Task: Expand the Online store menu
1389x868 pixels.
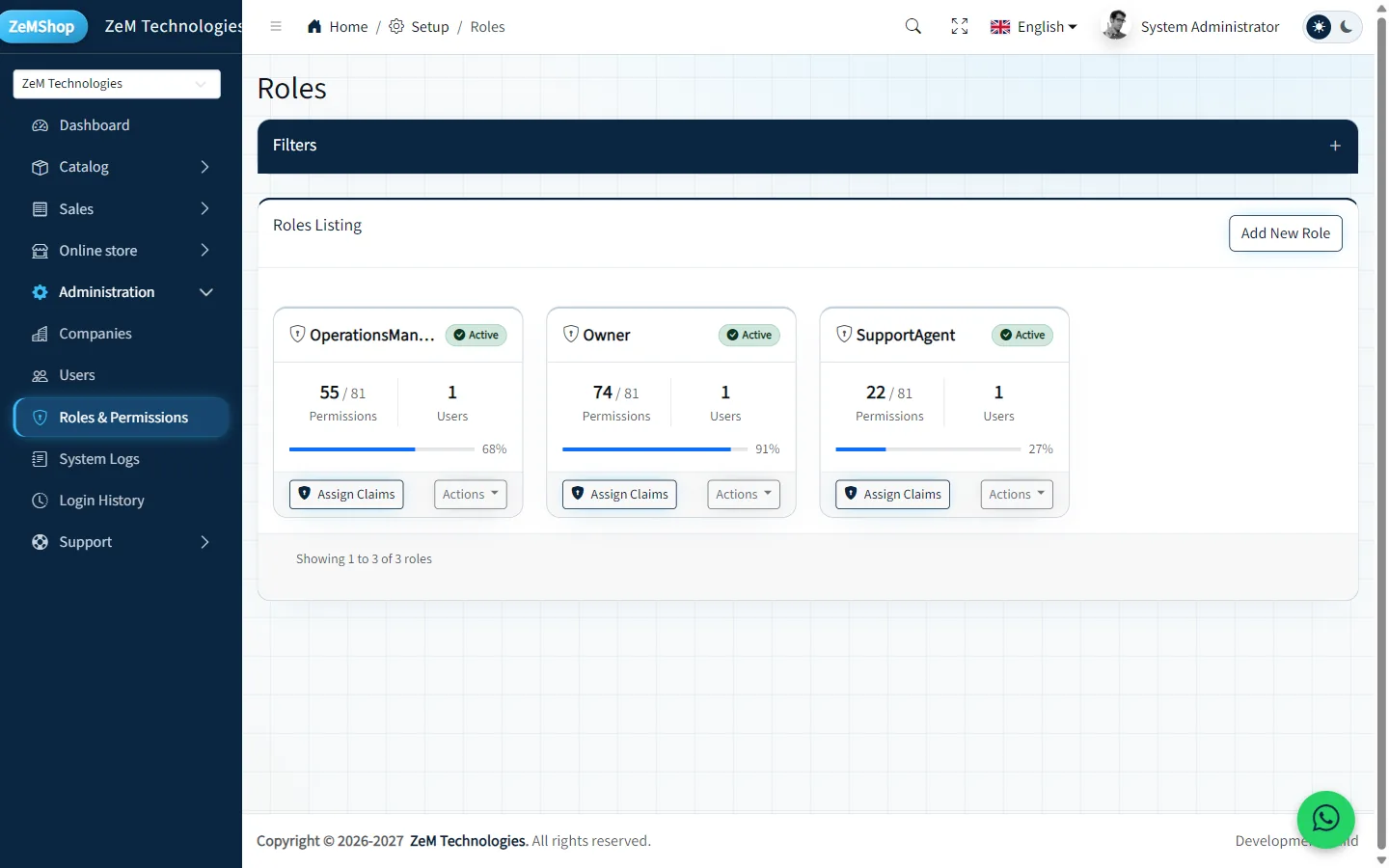Action: click(121, 251)
